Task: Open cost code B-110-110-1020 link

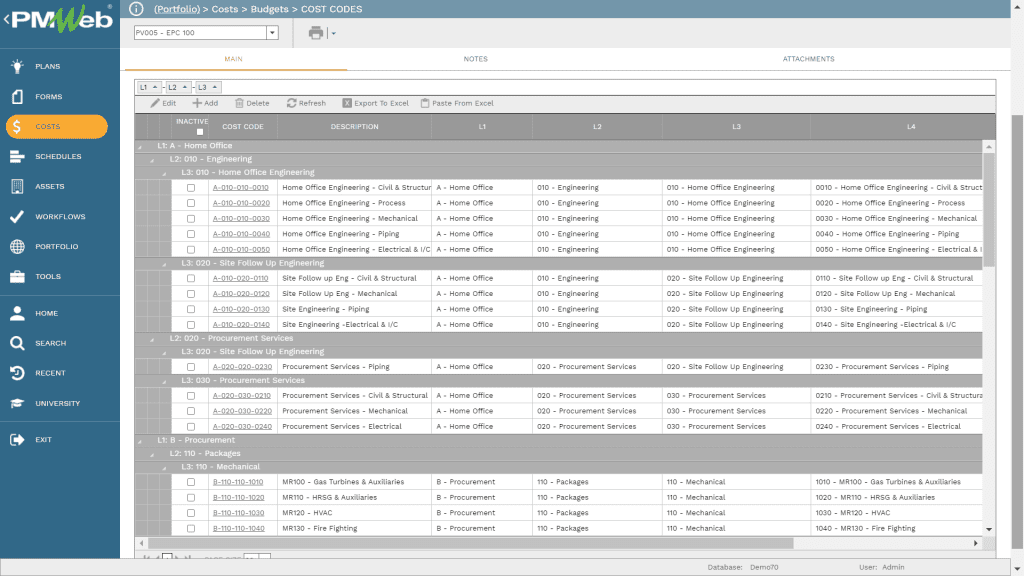Action: click(x=238, y=498)
